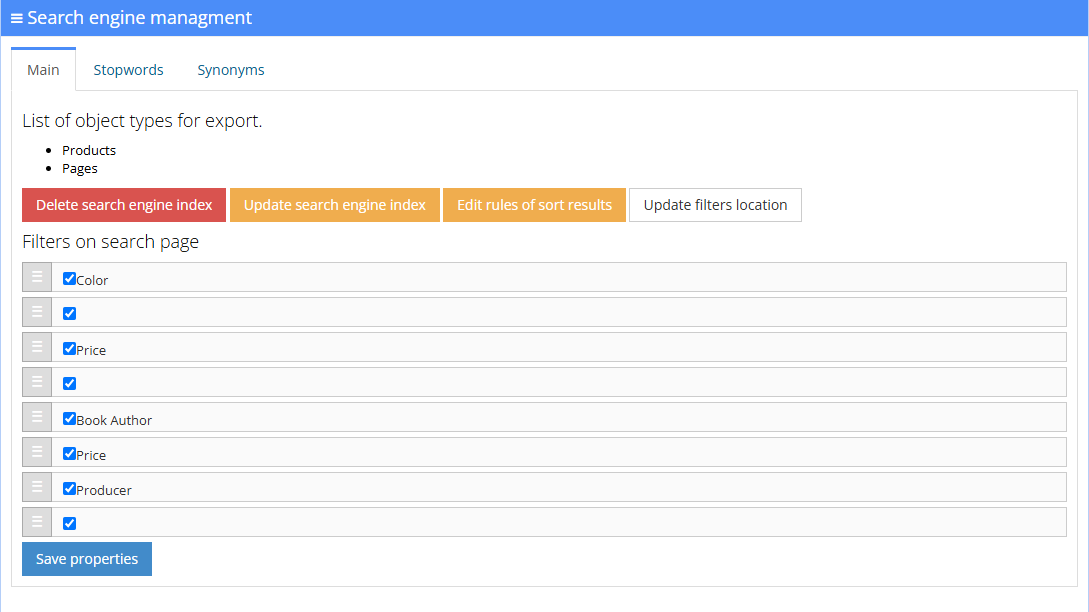Click drag handle of unlabeled row above Book Author
Screen dimensions: 1089x612
(x=37, y=382)
